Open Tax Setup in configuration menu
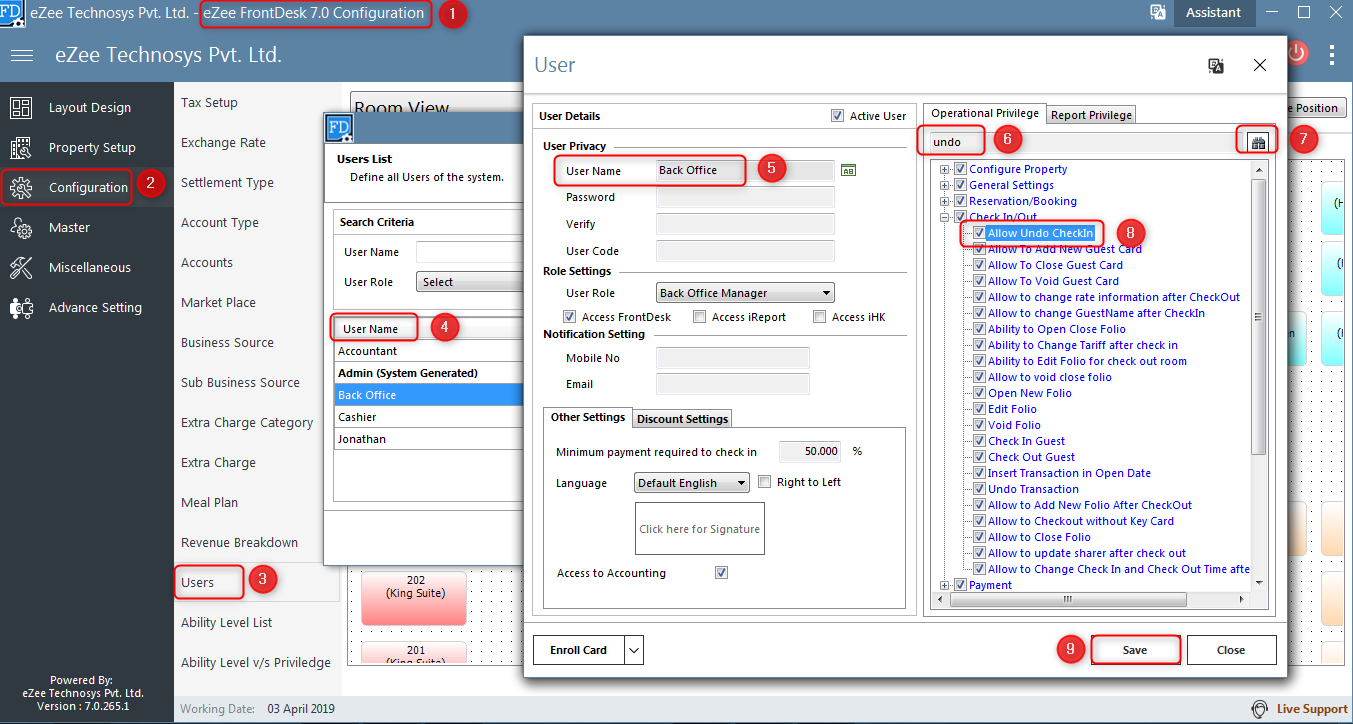The height and width of the screenshot is (724, 1353). [x=209, y=102]
